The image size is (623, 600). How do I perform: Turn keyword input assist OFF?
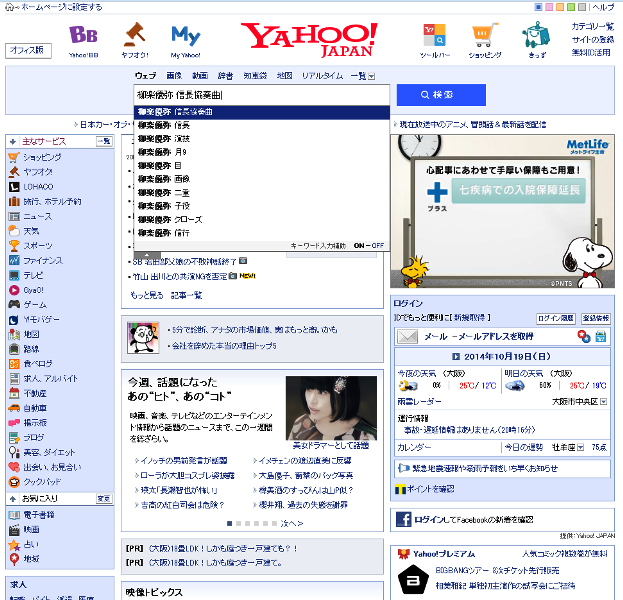click(378, 246)
